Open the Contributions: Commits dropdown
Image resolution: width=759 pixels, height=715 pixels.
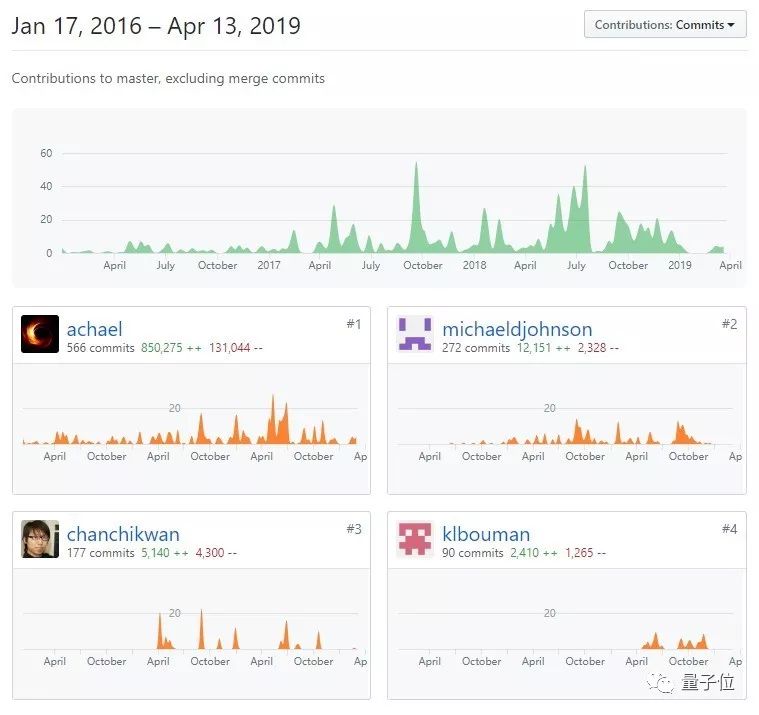[665, 24]
